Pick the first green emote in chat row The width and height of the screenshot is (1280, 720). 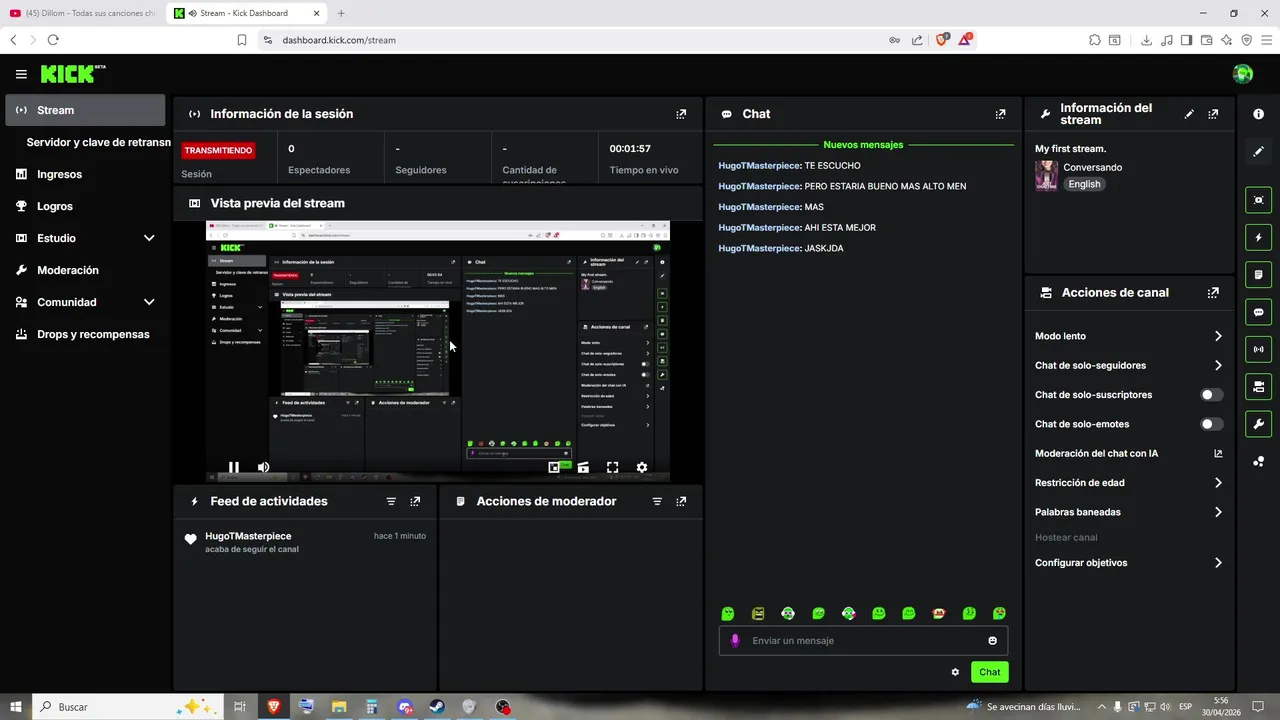tap(728, 613)
